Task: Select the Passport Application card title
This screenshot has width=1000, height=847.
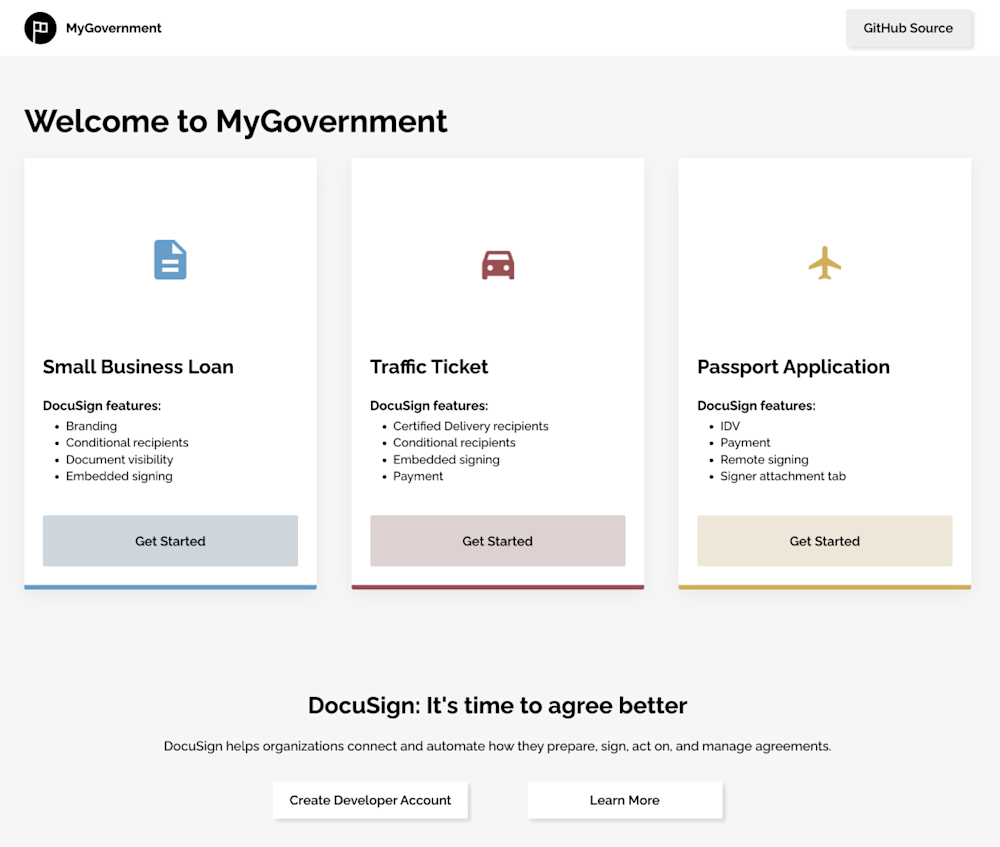Action: click(793, 367)
